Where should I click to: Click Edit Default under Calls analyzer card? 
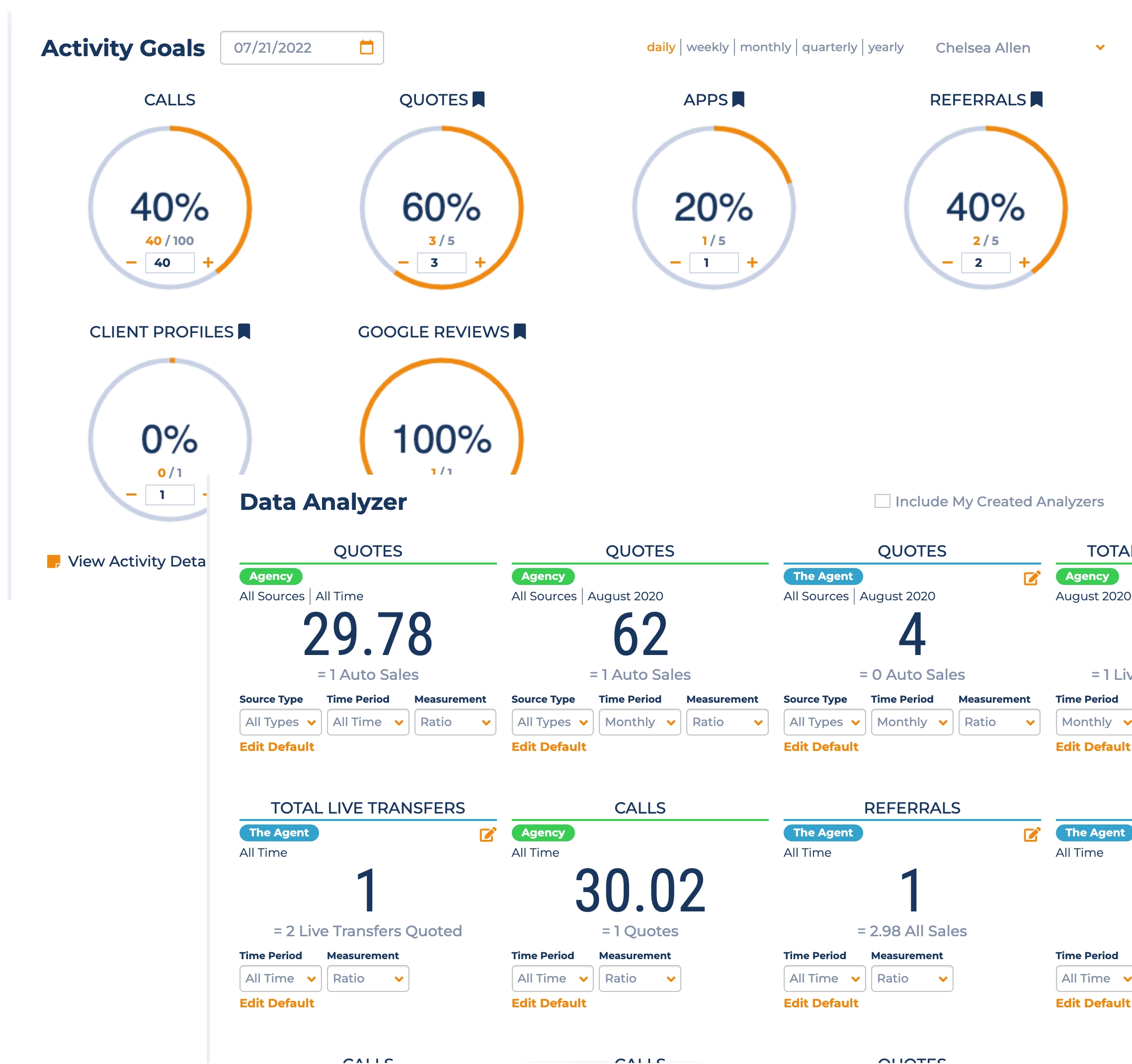pyautogui.click(x=549, y=1003)
